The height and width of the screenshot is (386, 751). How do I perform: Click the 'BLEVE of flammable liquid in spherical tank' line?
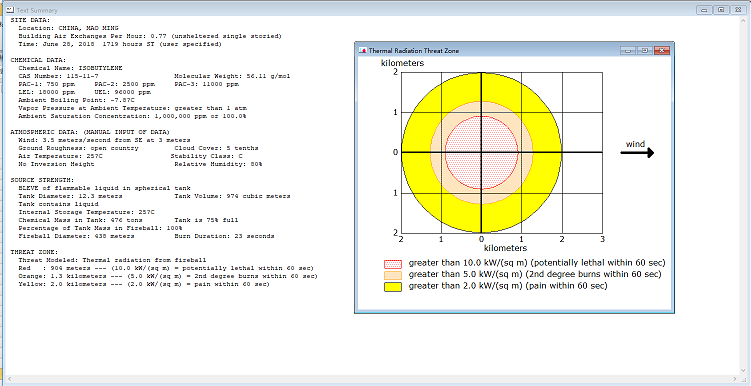[104, 188]
